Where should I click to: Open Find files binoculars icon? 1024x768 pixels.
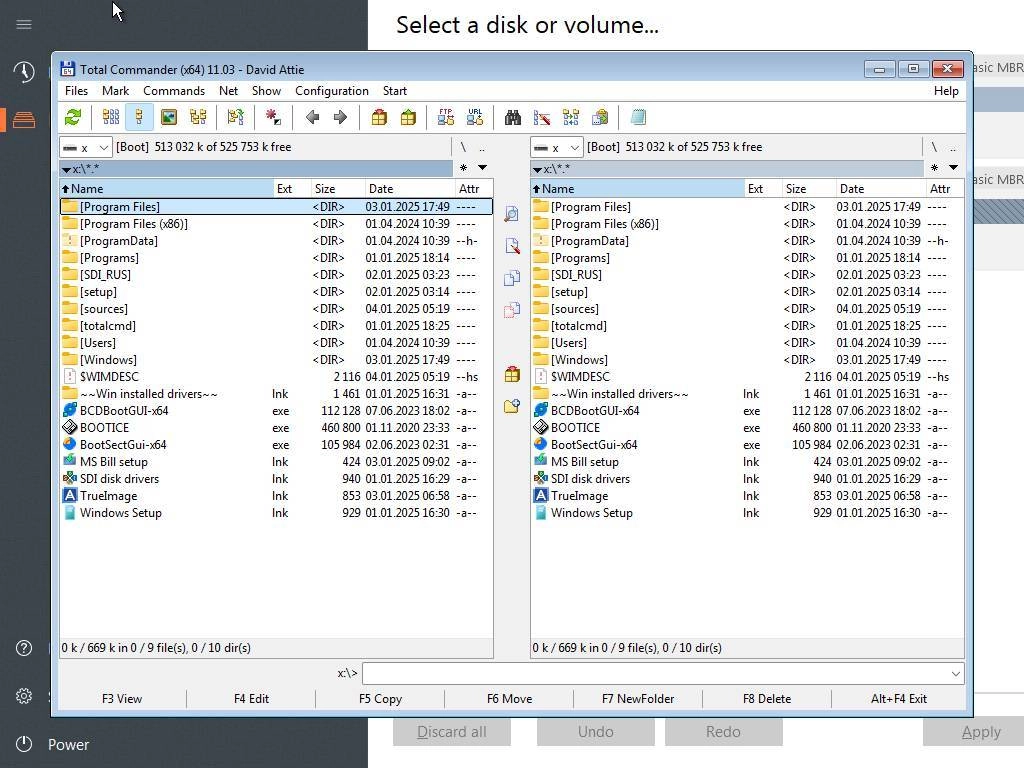513,118
